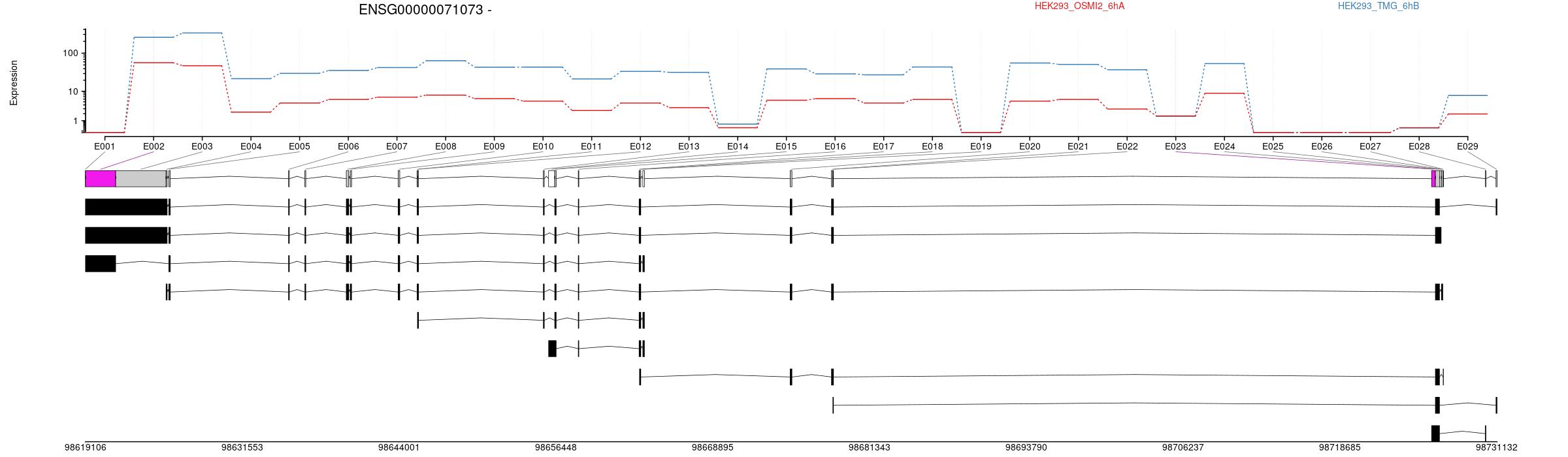Select the HEK293_TMG_6hB legend label
1568x457 pixels.
[x=1379, y=6]
